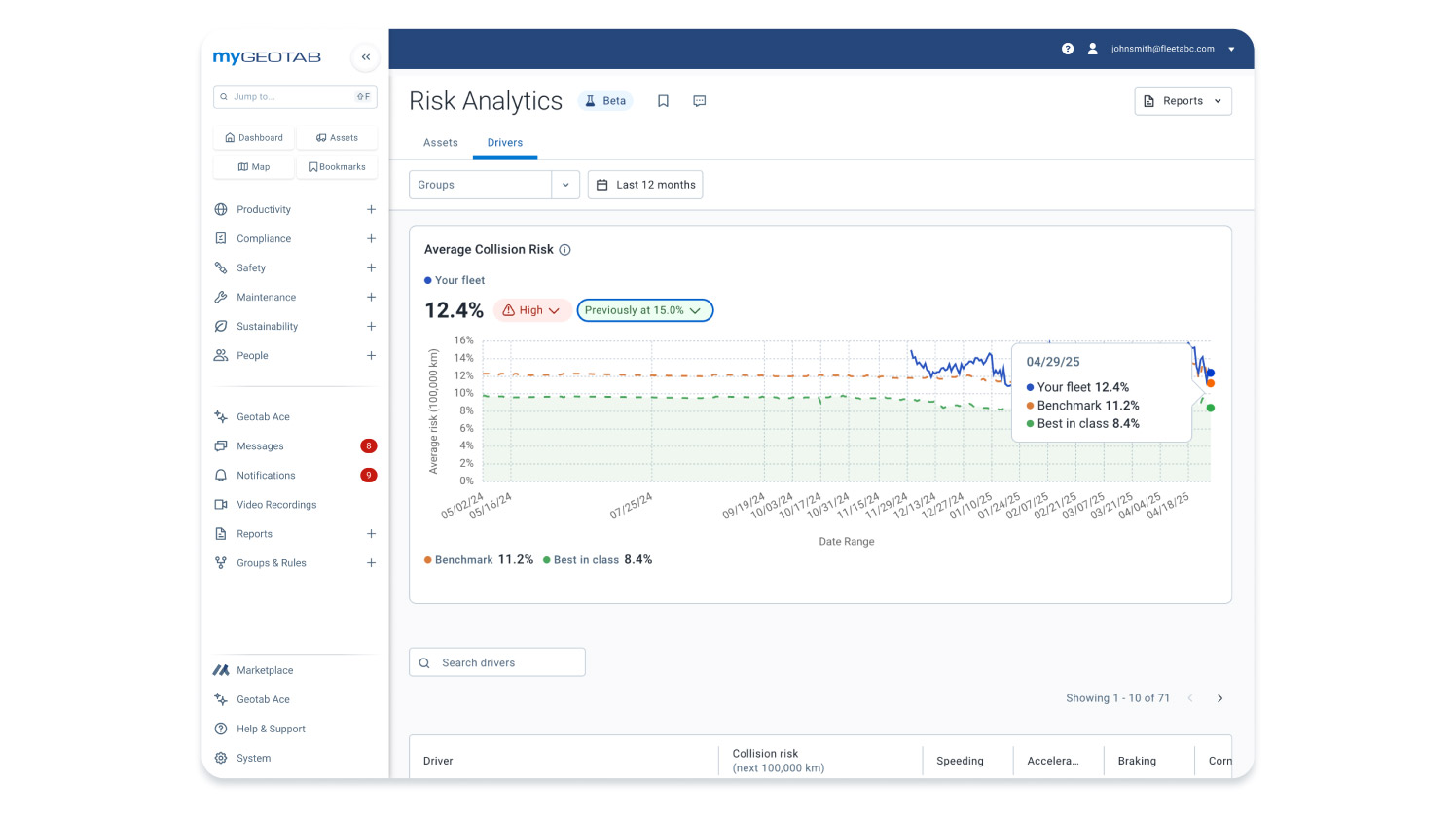Open the Marketplace
Image resolution: width=1456 pixels, height=819 pixels.
click(x=265, y=670)
